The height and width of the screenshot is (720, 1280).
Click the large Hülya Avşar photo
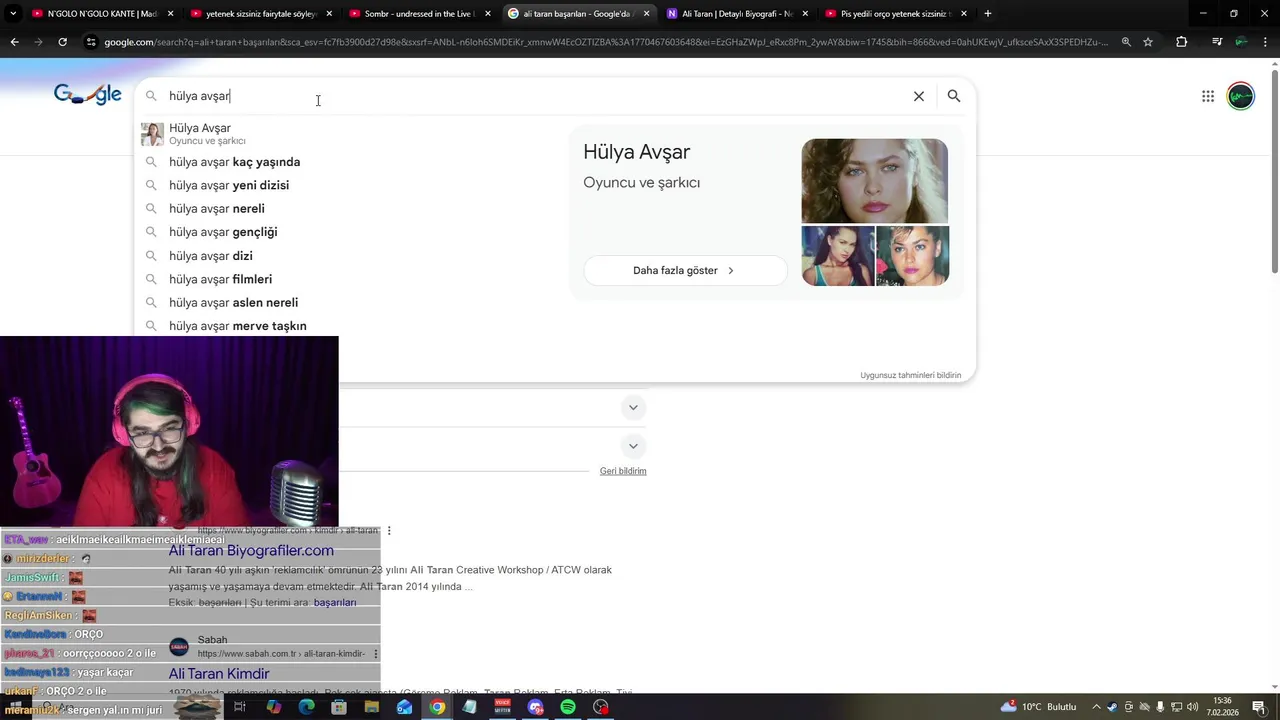pos(875,181)
